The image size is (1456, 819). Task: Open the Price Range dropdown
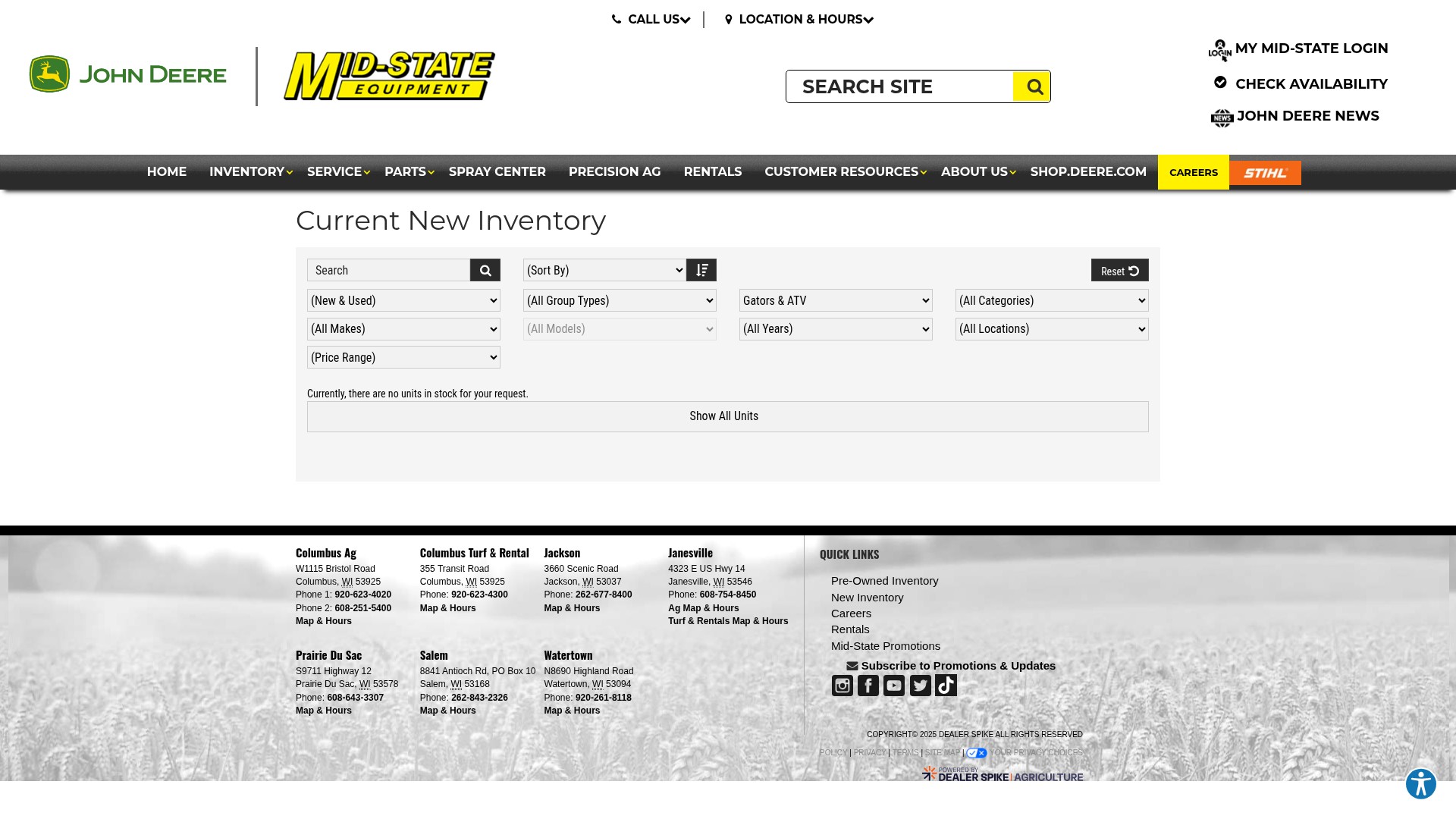[403, 357]
